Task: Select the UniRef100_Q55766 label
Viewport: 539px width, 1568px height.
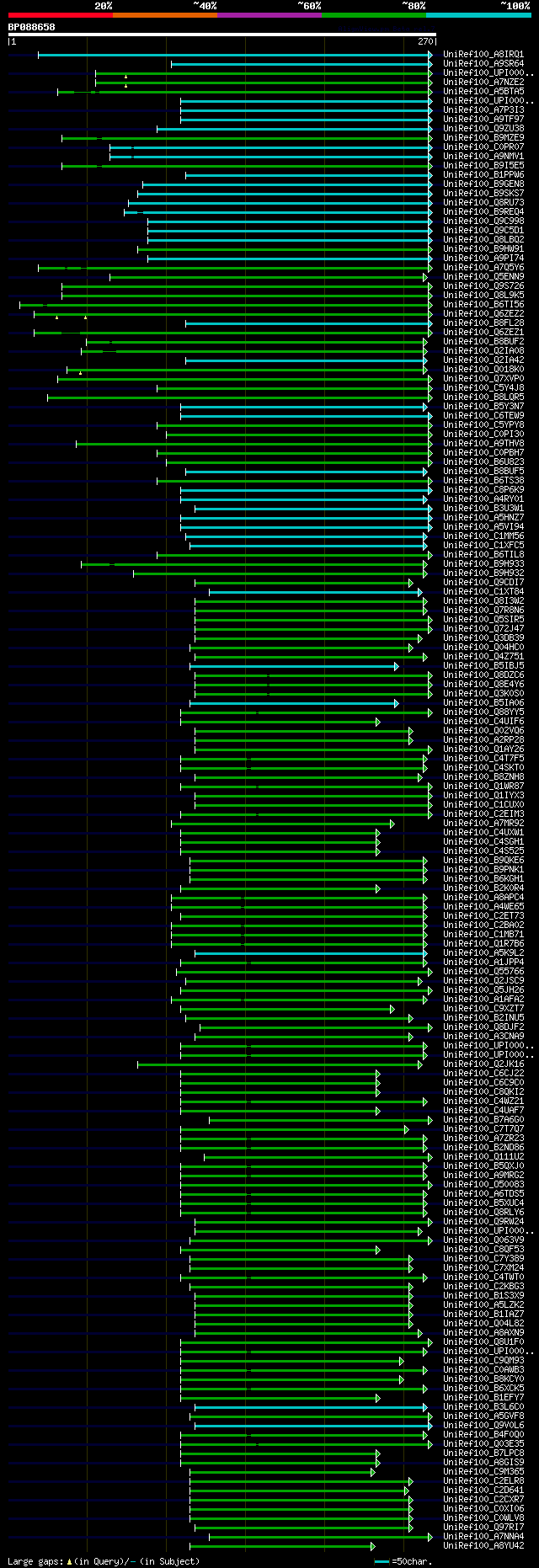Action: pyautogui.click(x=483, y=972)
